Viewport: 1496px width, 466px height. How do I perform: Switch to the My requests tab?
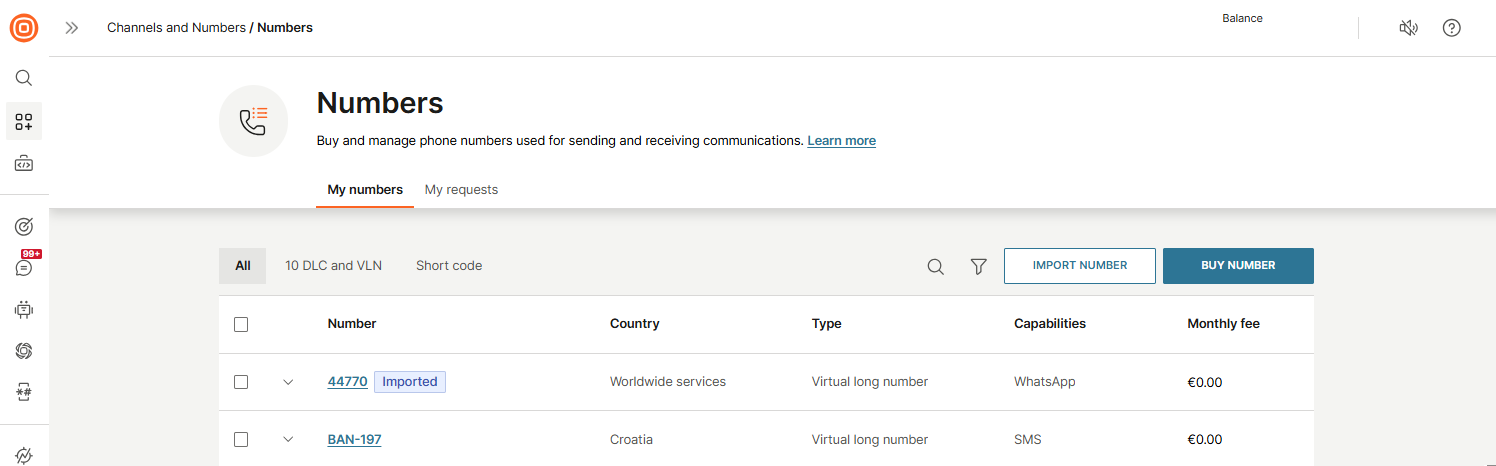(461, 190)
